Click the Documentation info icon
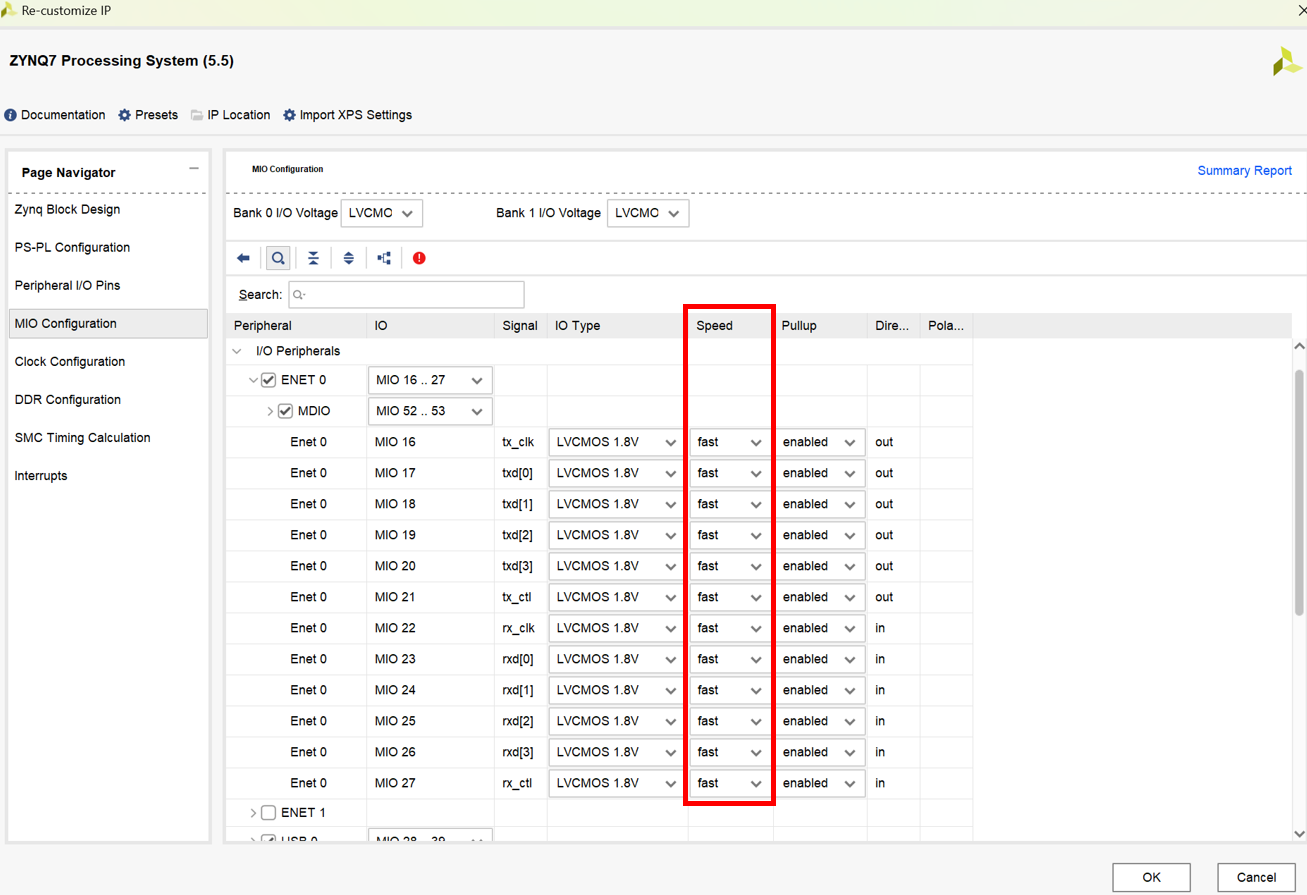The image size is (1307, 895). click(10, 115)
